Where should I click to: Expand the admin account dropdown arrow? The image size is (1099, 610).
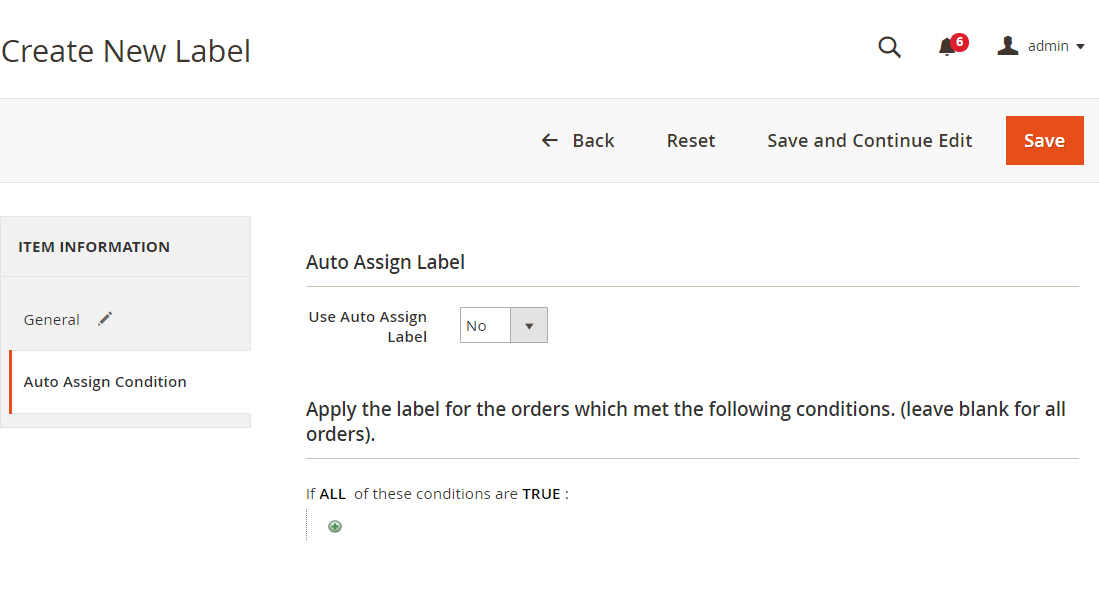coord(1080,47)
